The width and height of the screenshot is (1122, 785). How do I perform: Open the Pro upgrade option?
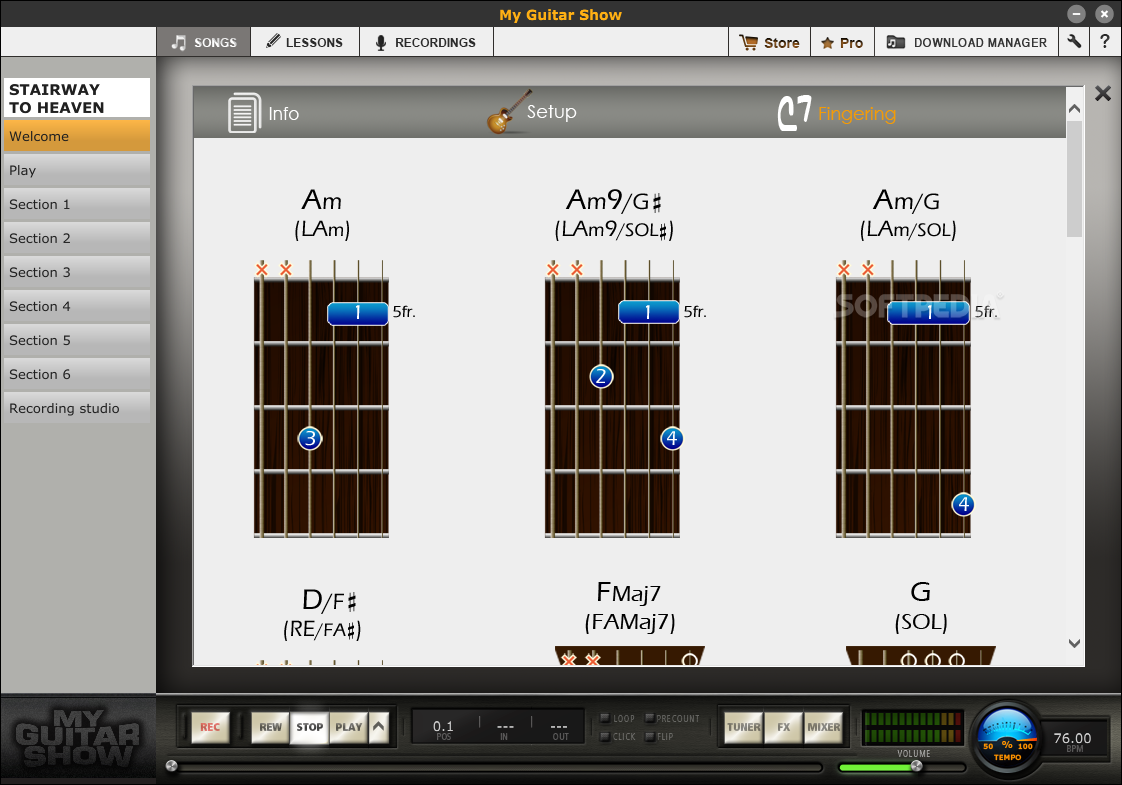[x=842, y=42]
